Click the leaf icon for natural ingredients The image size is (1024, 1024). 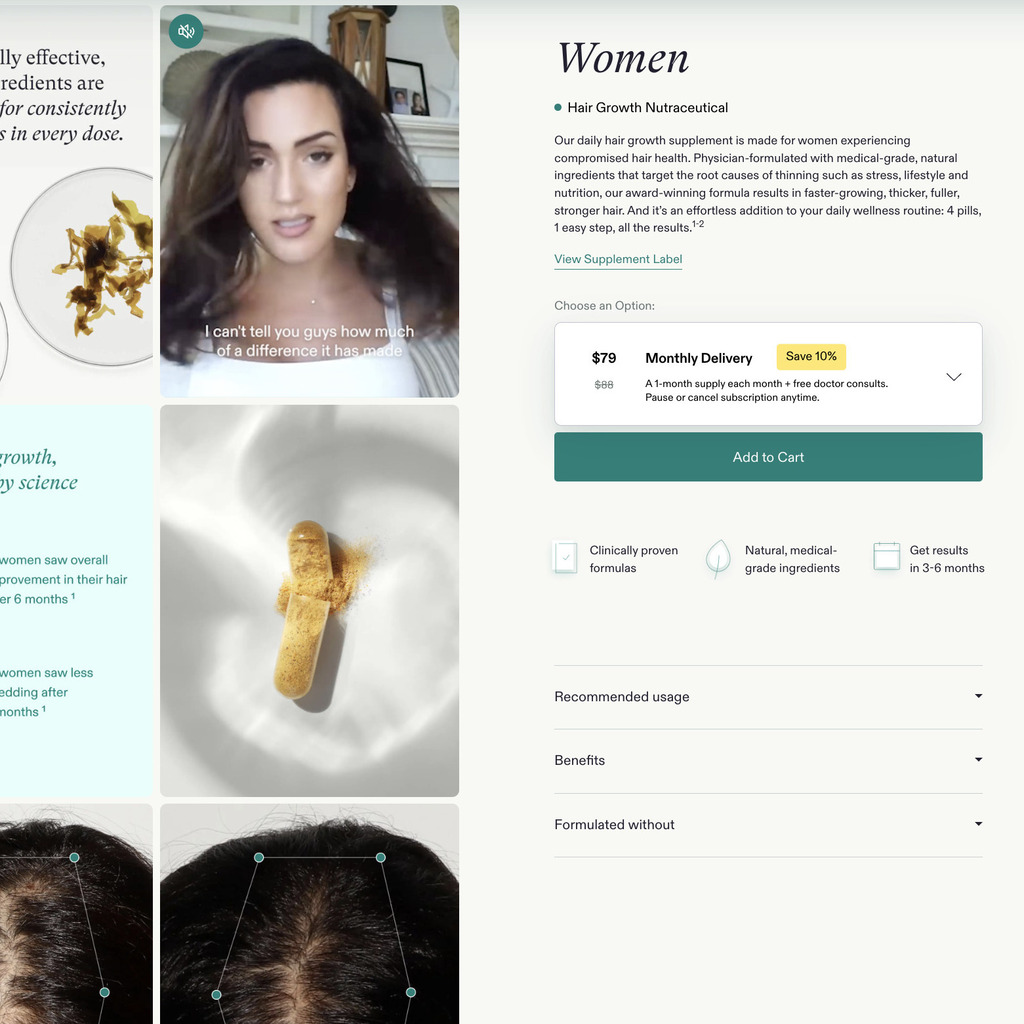click(x=718, y=559)
